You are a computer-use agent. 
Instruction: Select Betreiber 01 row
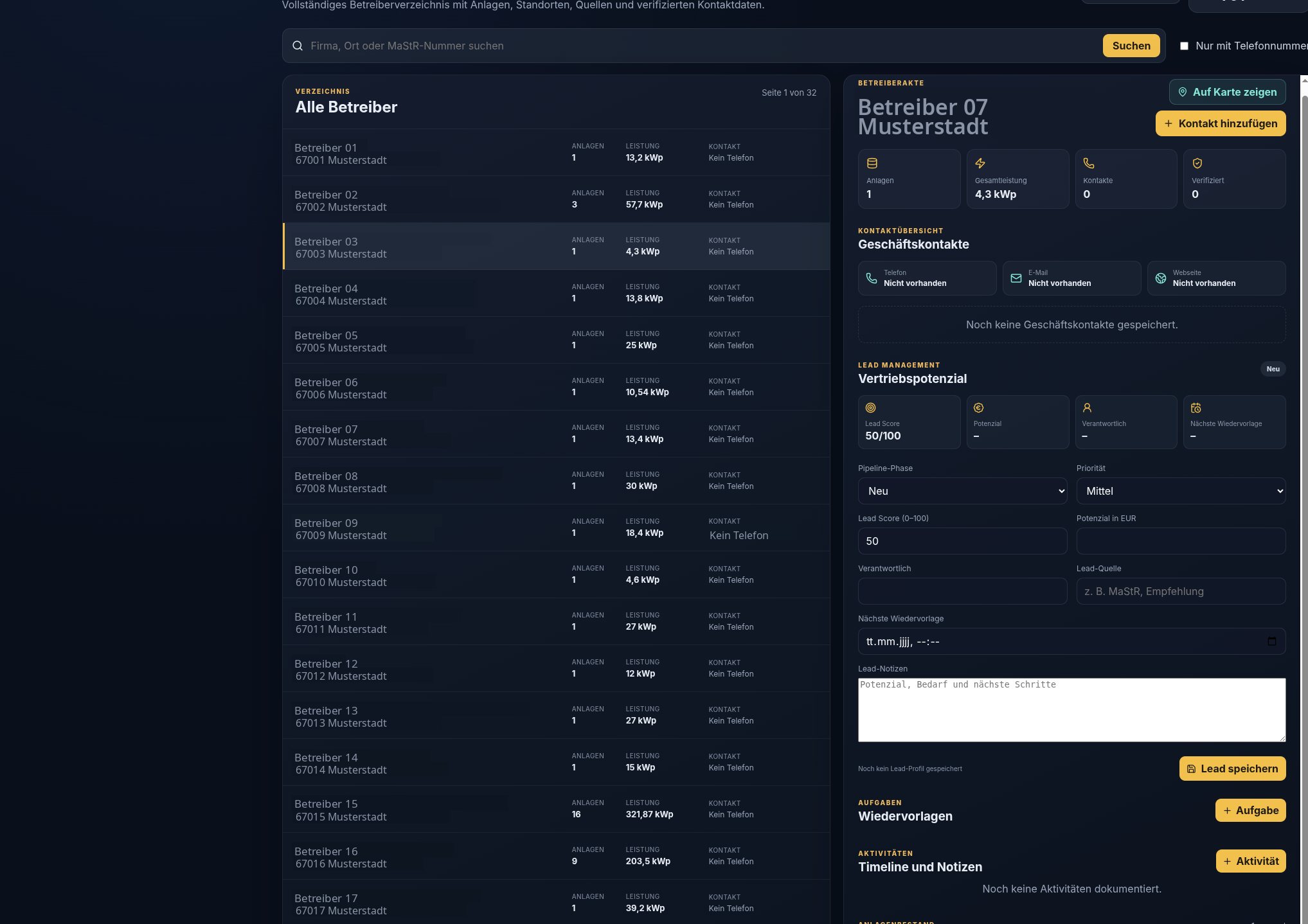click(556, 153)
